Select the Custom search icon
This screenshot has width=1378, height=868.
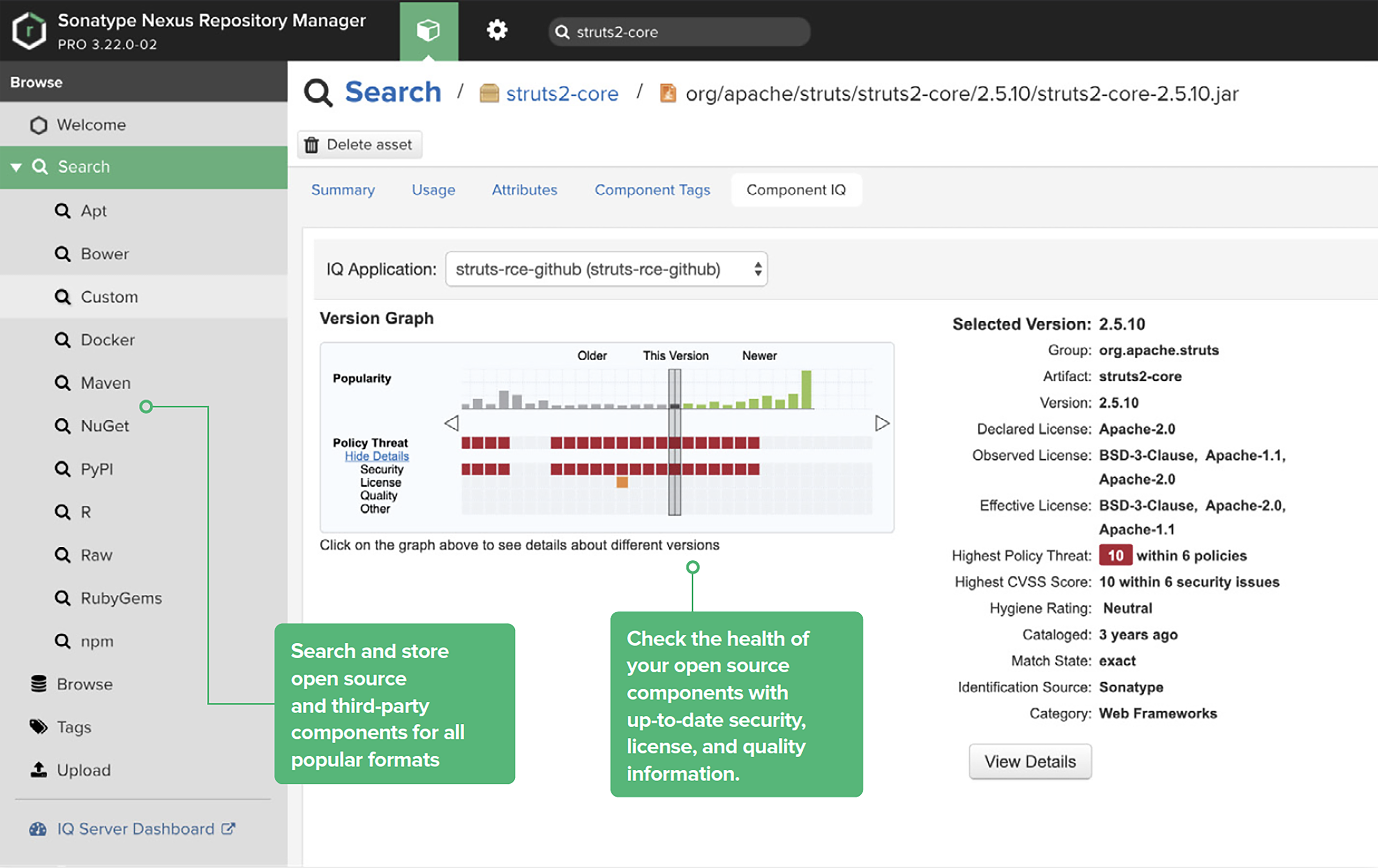coord(63,297)
